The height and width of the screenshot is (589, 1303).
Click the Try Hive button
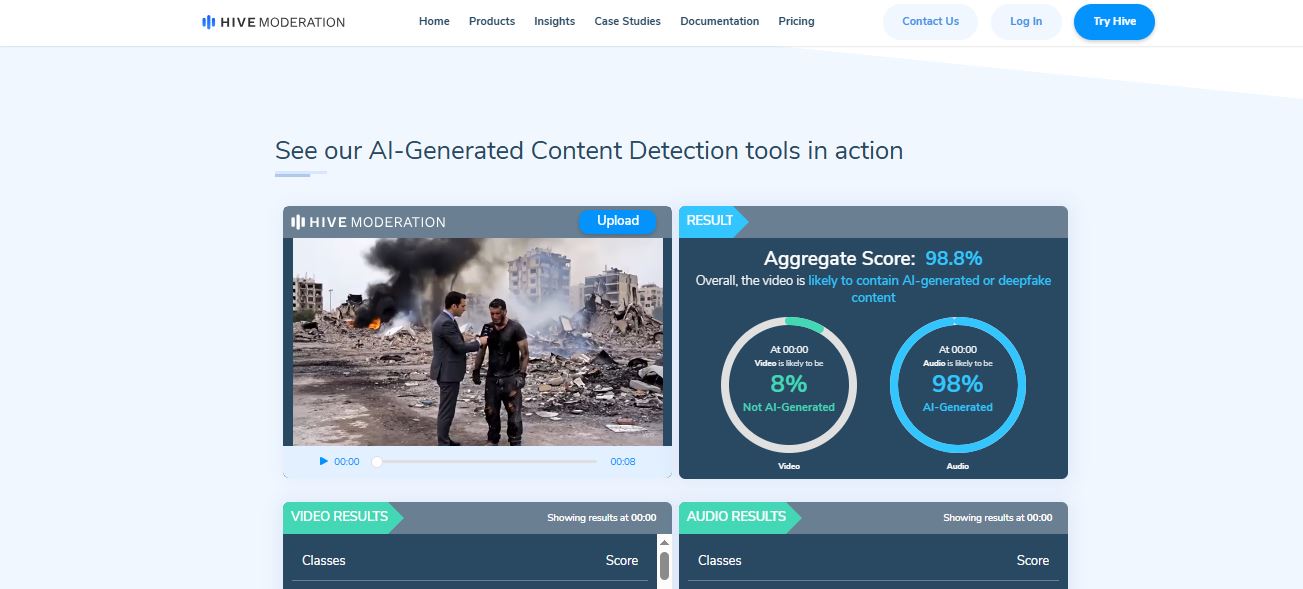[1114, 21]
